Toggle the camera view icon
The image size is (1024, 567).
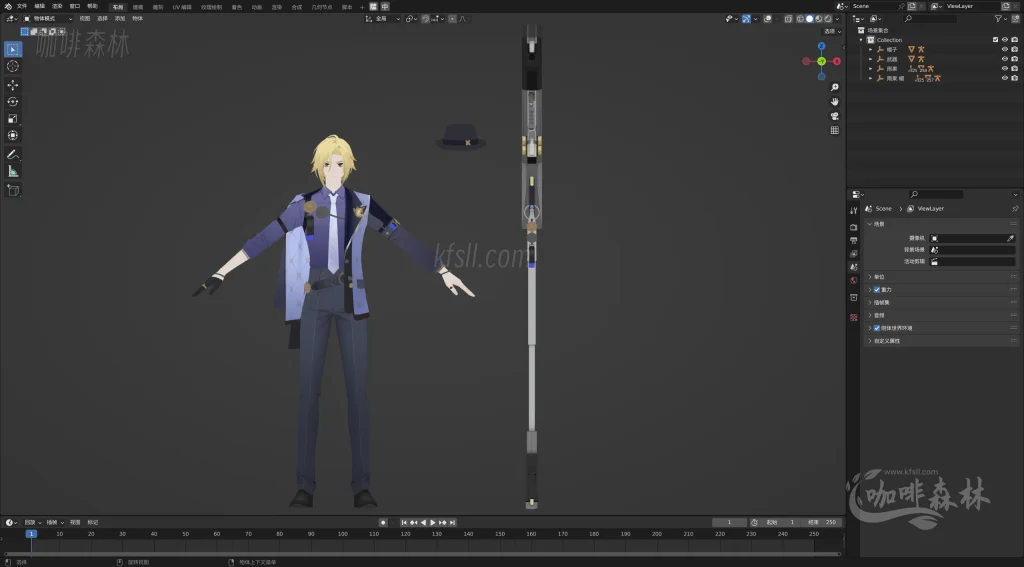[x=835, y=116]
